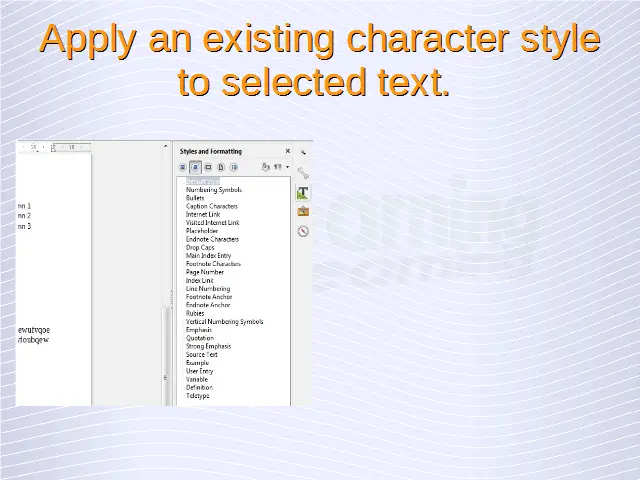Pick the Internet Link style

203,214
